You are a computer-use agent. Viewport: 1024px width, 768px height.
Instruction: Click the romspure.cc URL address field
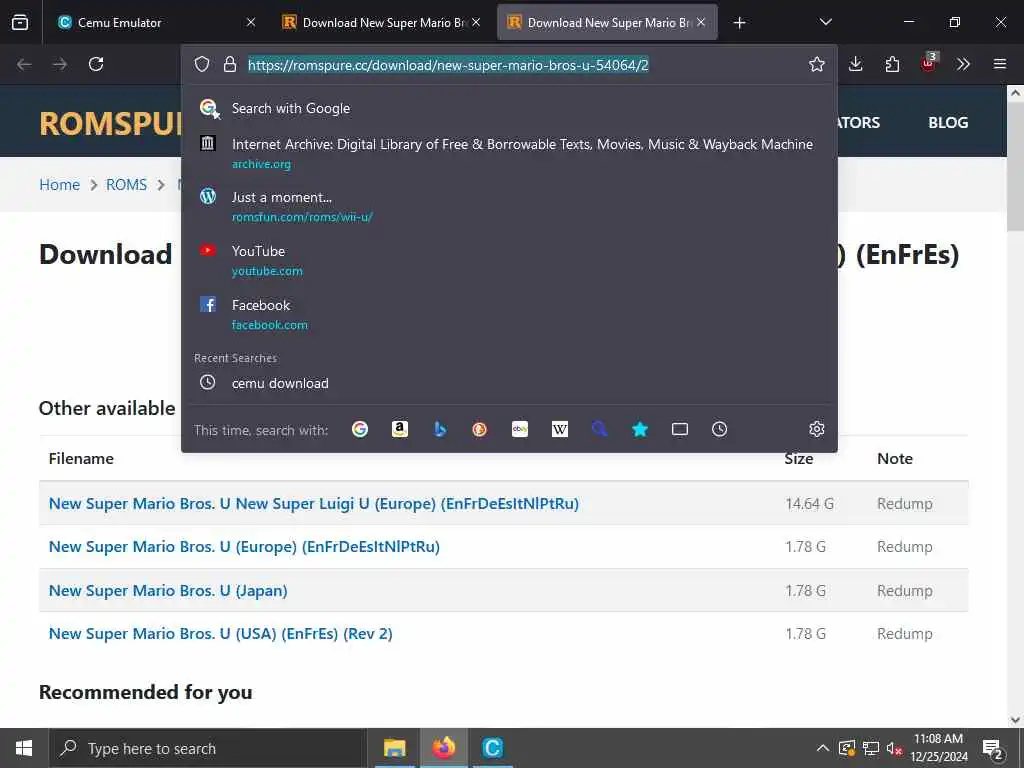click(448, 65)
